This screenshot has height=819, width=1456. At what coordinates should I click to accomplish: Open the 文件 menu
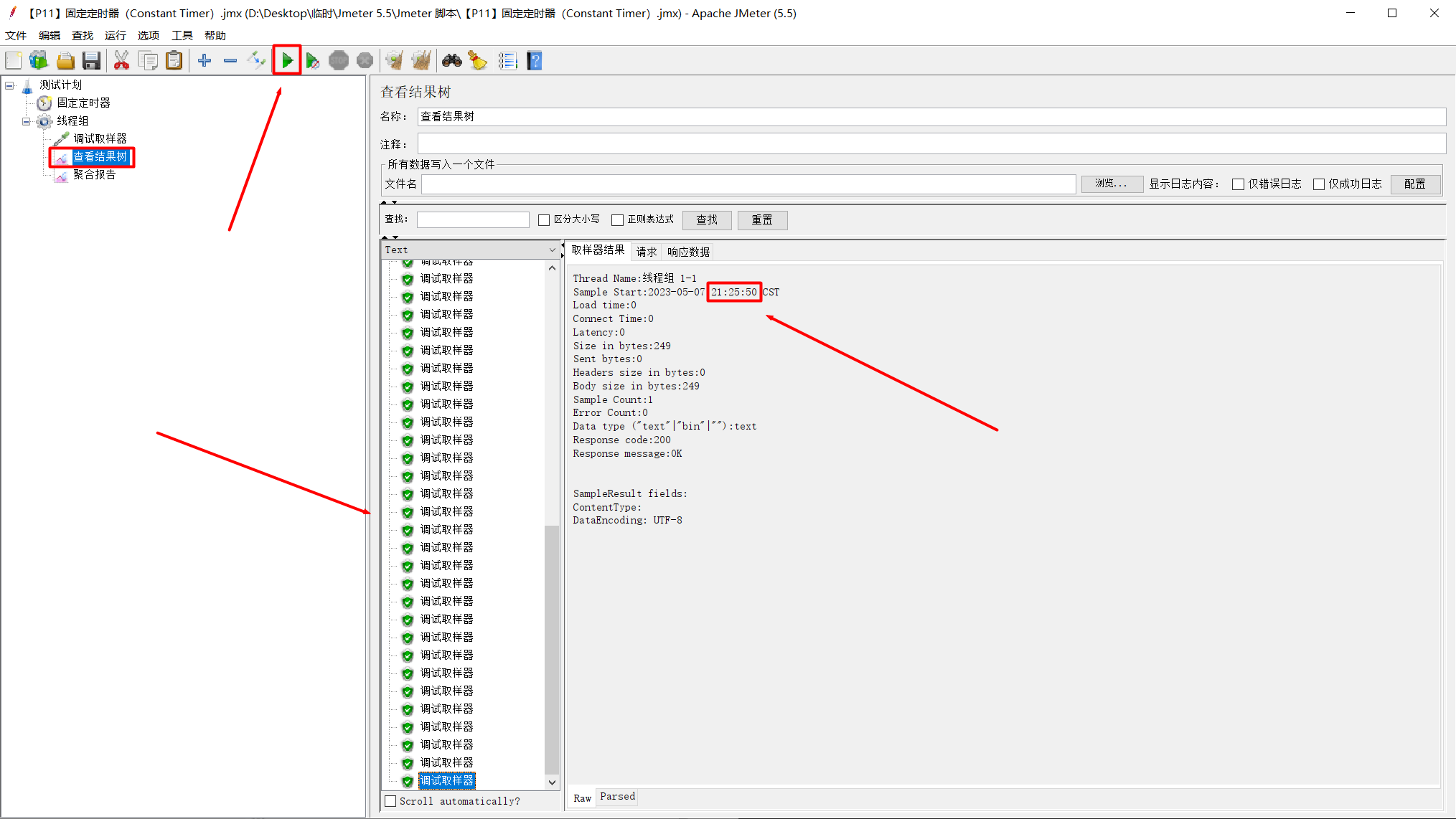(x=16, y=35)
